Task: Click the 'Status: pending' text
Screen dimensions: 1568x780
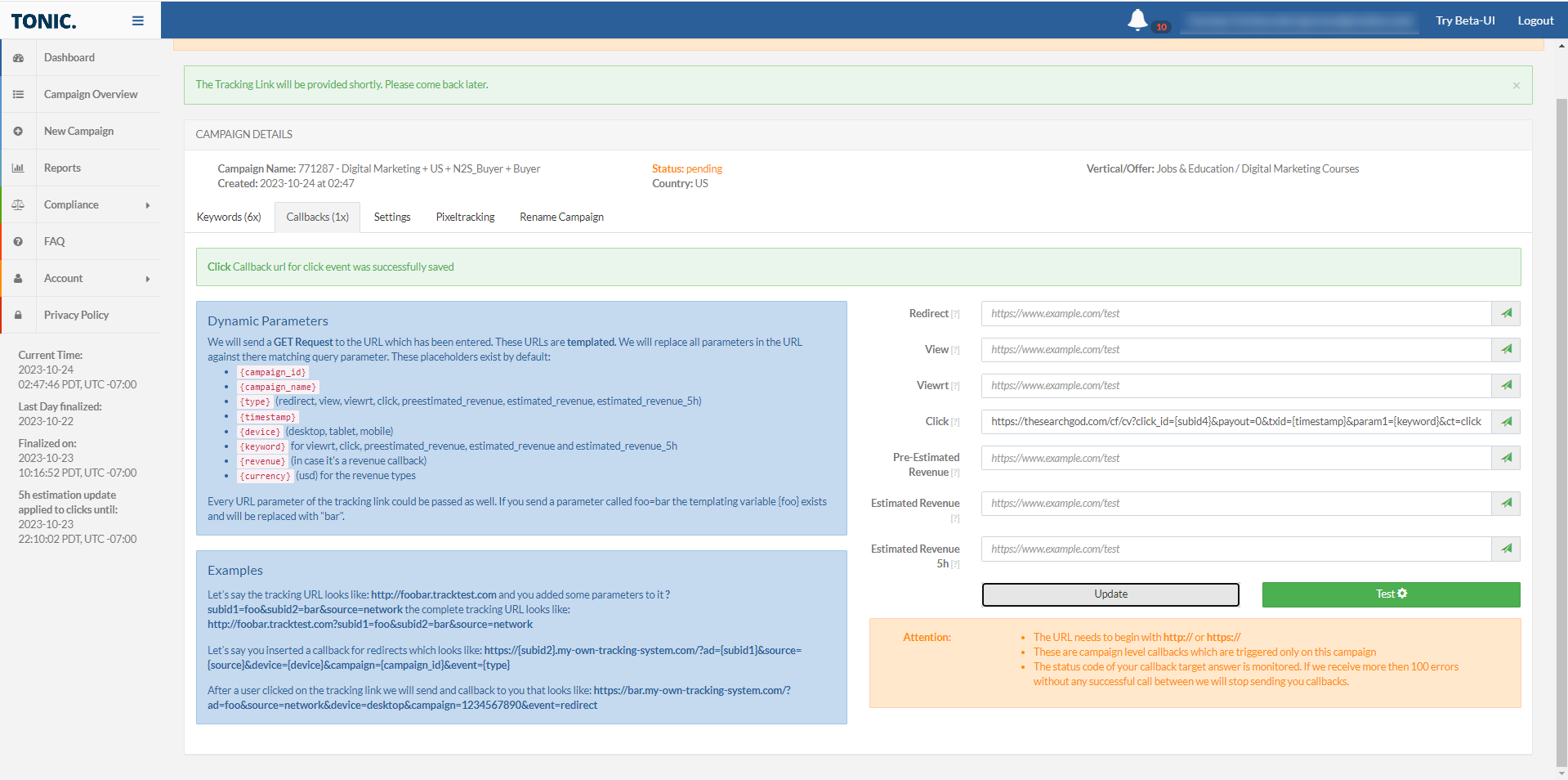Action: (x=687, y=168)
